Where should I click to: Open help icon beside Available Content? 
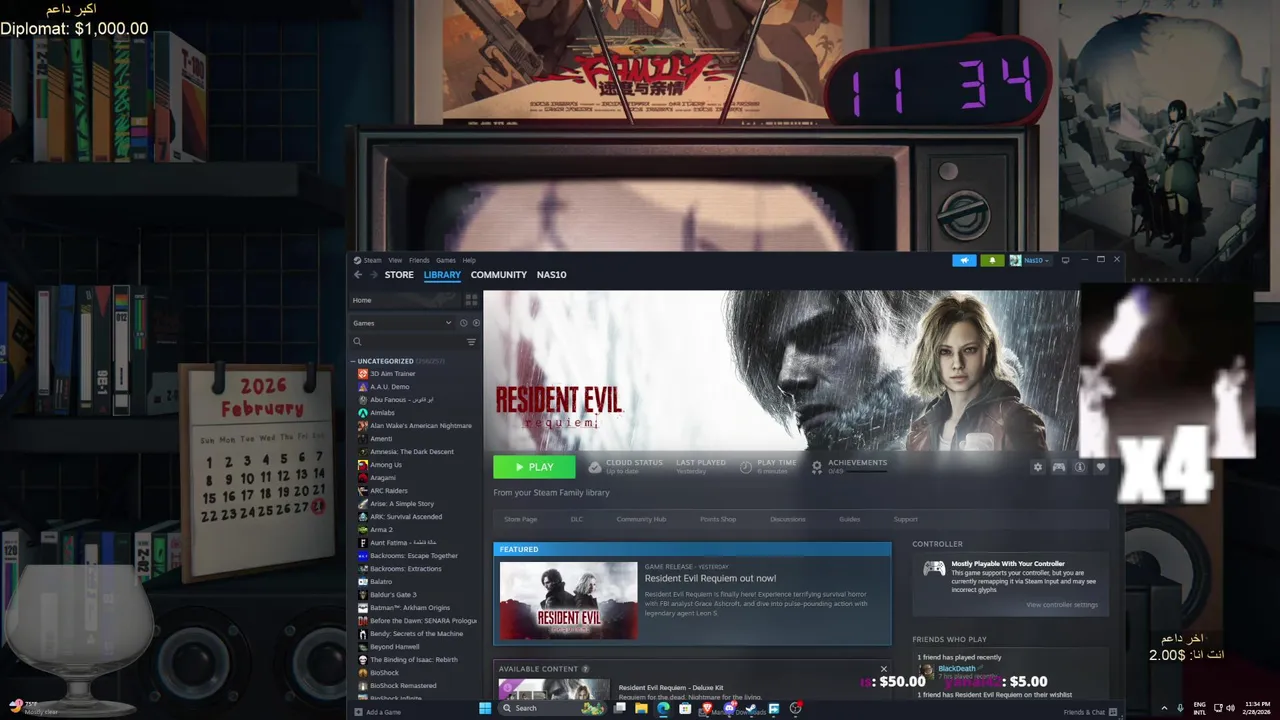[585, 669]
